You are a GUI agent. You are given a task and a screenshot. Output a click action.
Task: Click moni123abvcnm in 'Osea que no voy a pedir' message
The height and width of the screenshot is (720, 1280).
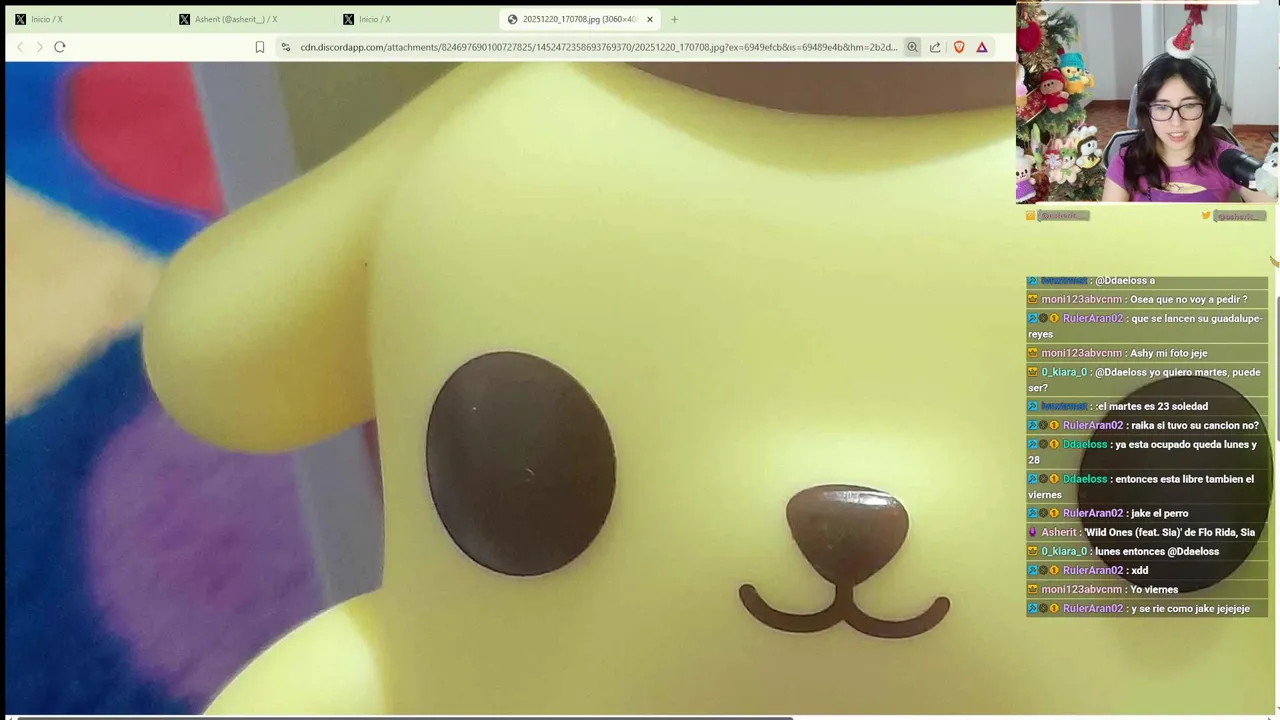1082,299
